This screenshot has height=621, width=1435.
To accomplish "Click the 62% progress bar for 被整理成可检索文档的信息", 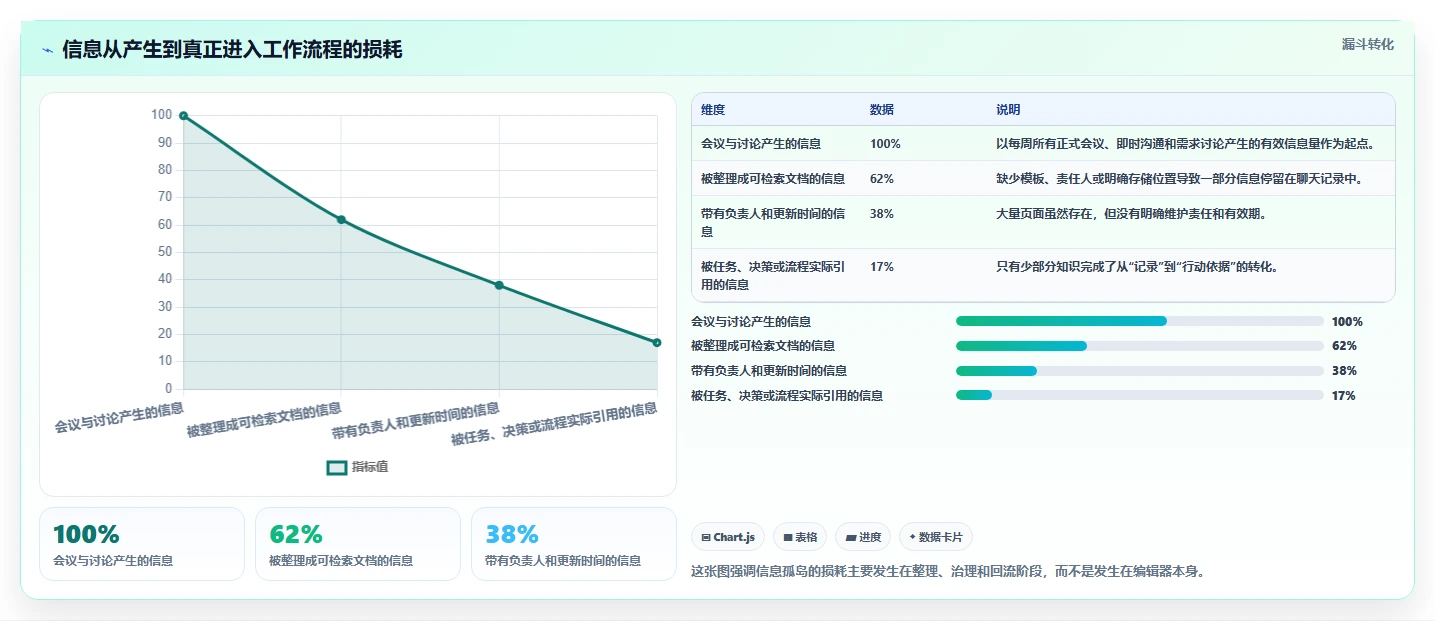I will click(1140, 346).
